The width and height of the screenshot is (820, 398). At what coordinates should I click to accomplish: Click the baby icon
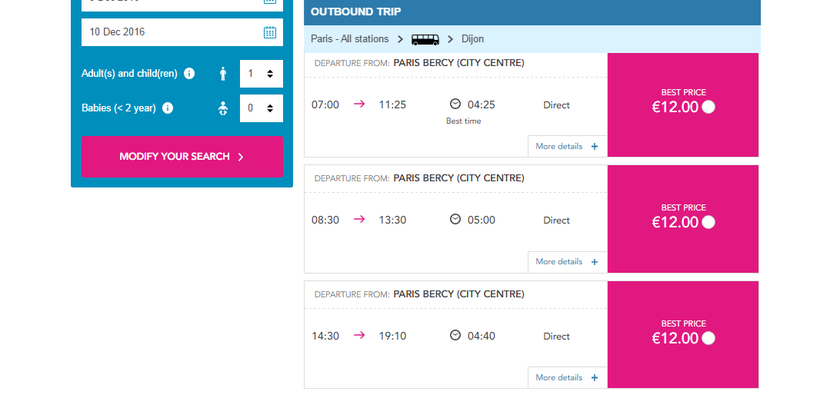tap(223, 108)
